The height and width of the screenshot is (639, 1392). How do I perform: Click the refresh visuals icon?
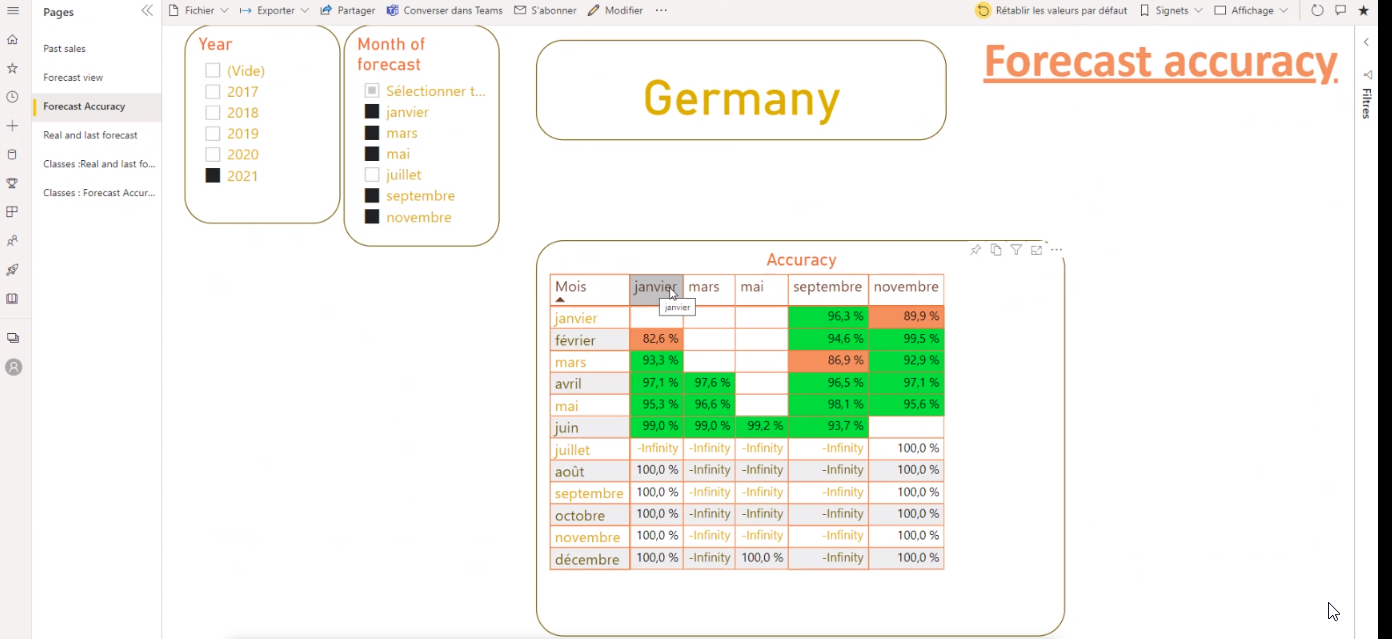click(x=1317, y=10)
